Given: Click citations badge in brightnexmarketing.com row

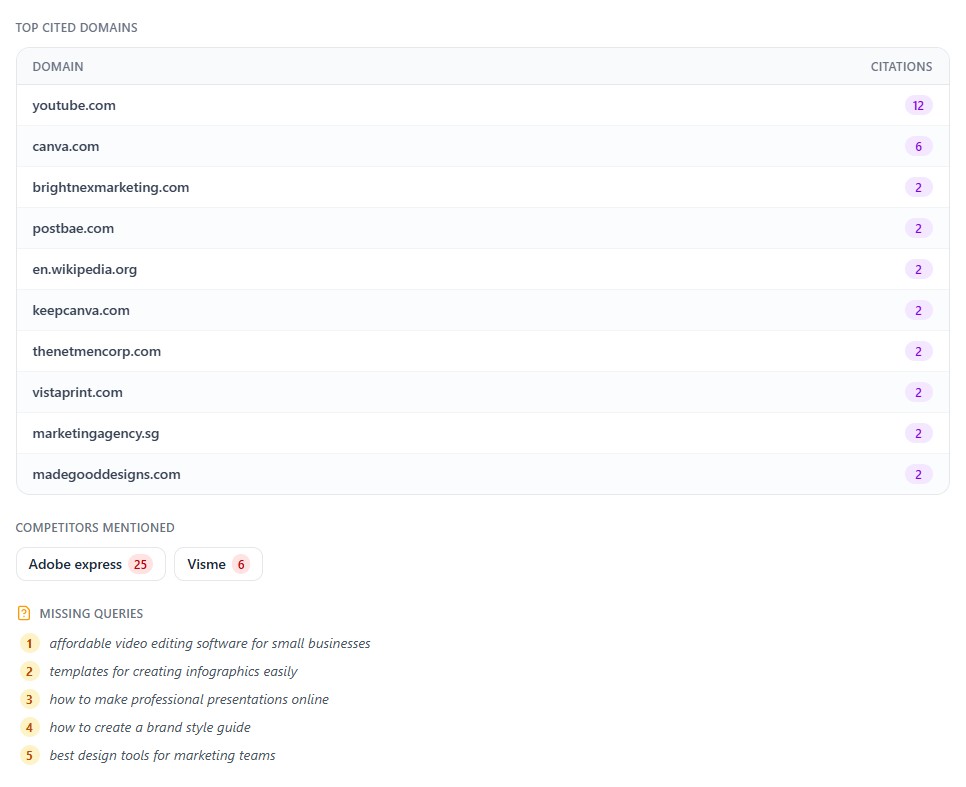Looking at the screenshot, I should tap(918, 187).
